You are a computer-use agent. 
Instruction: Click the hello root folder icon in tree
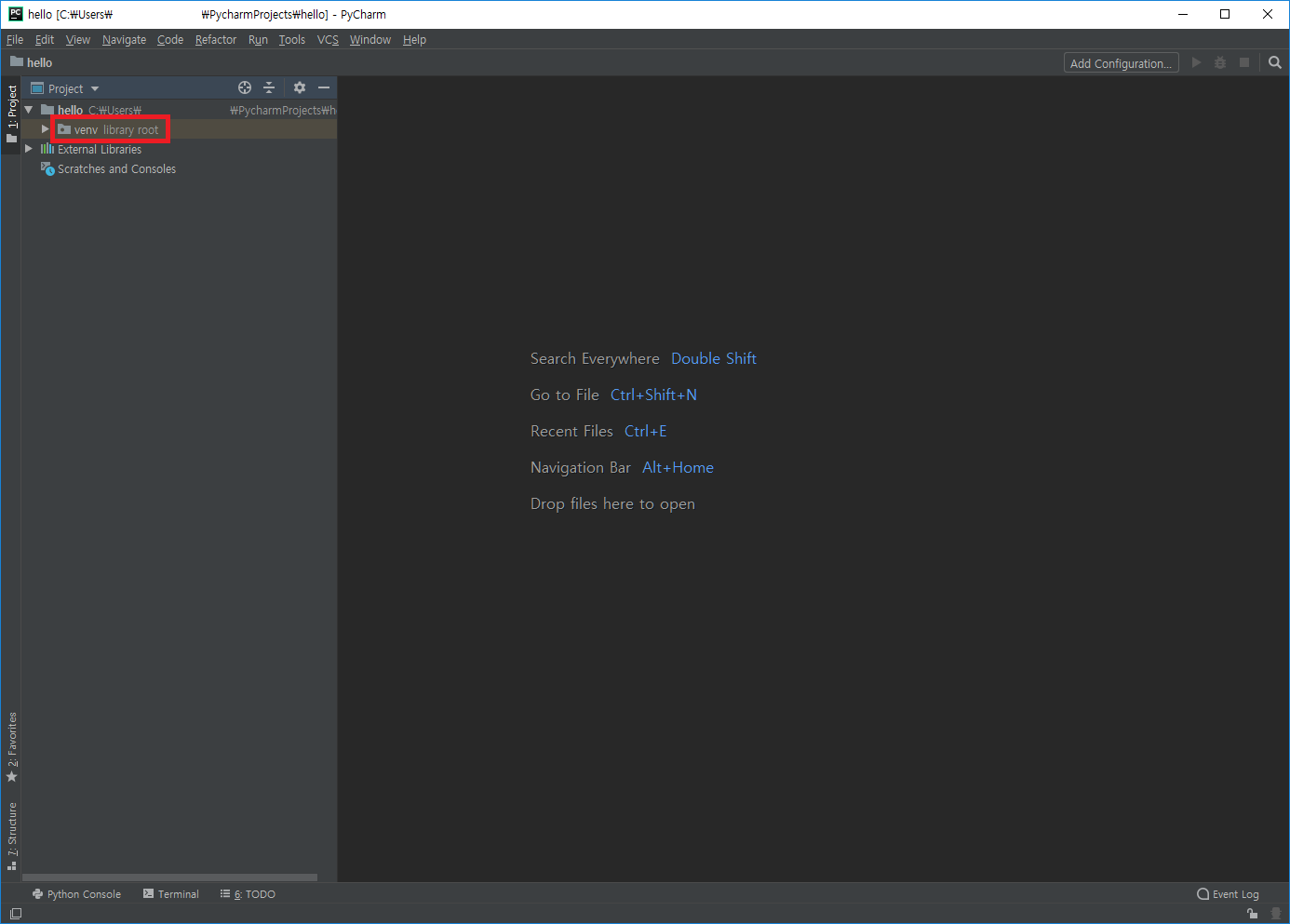tap(47, 110)
